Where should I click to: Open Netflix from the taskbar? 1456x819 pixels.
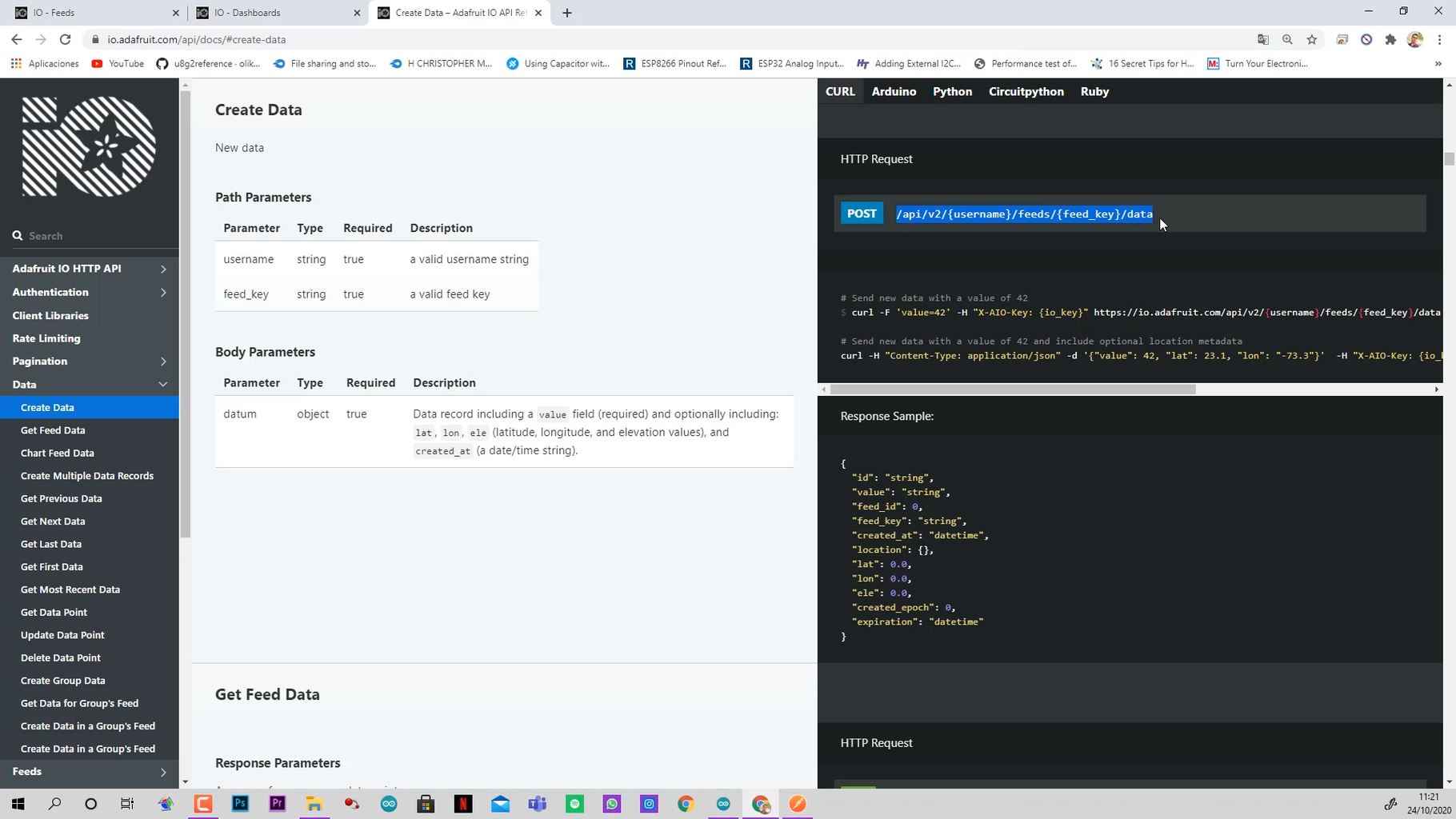click(x=463, y=804)
